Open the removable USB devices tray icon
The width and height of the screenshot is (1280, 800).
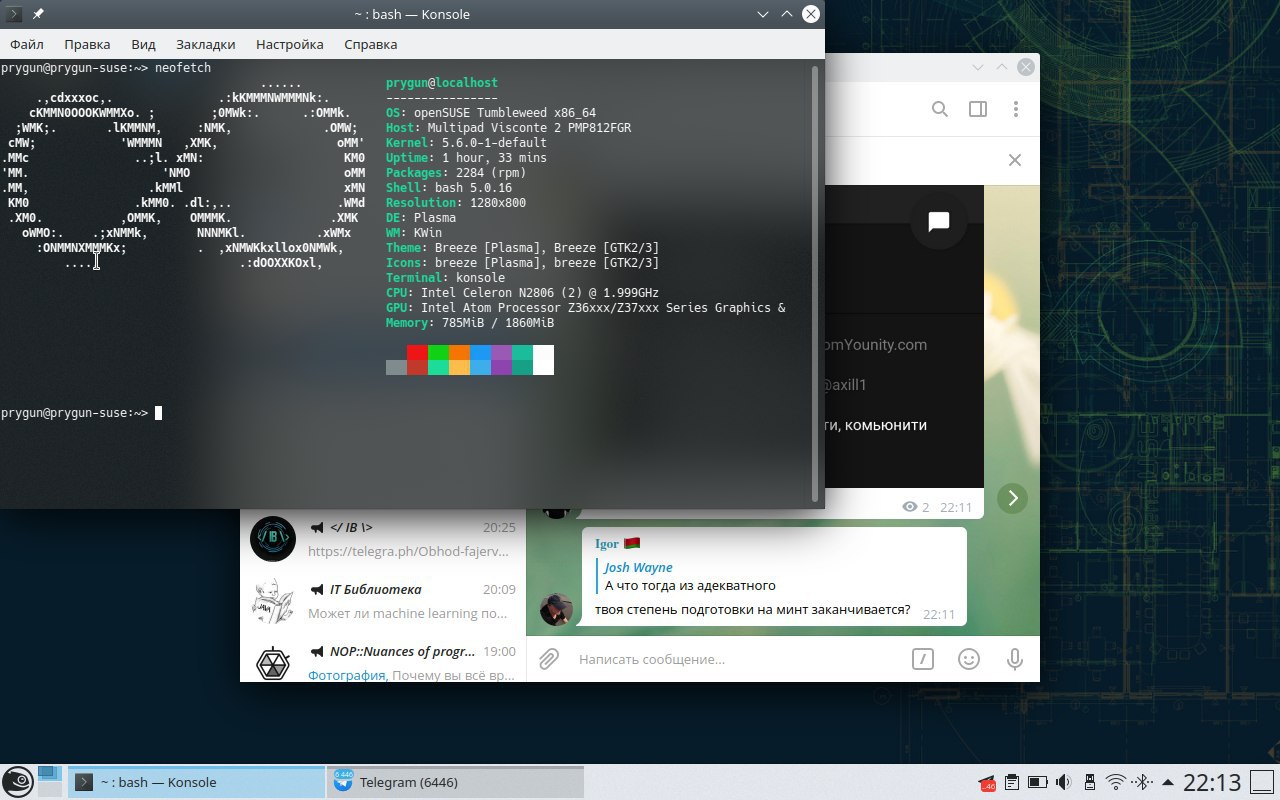[1089, 782]
